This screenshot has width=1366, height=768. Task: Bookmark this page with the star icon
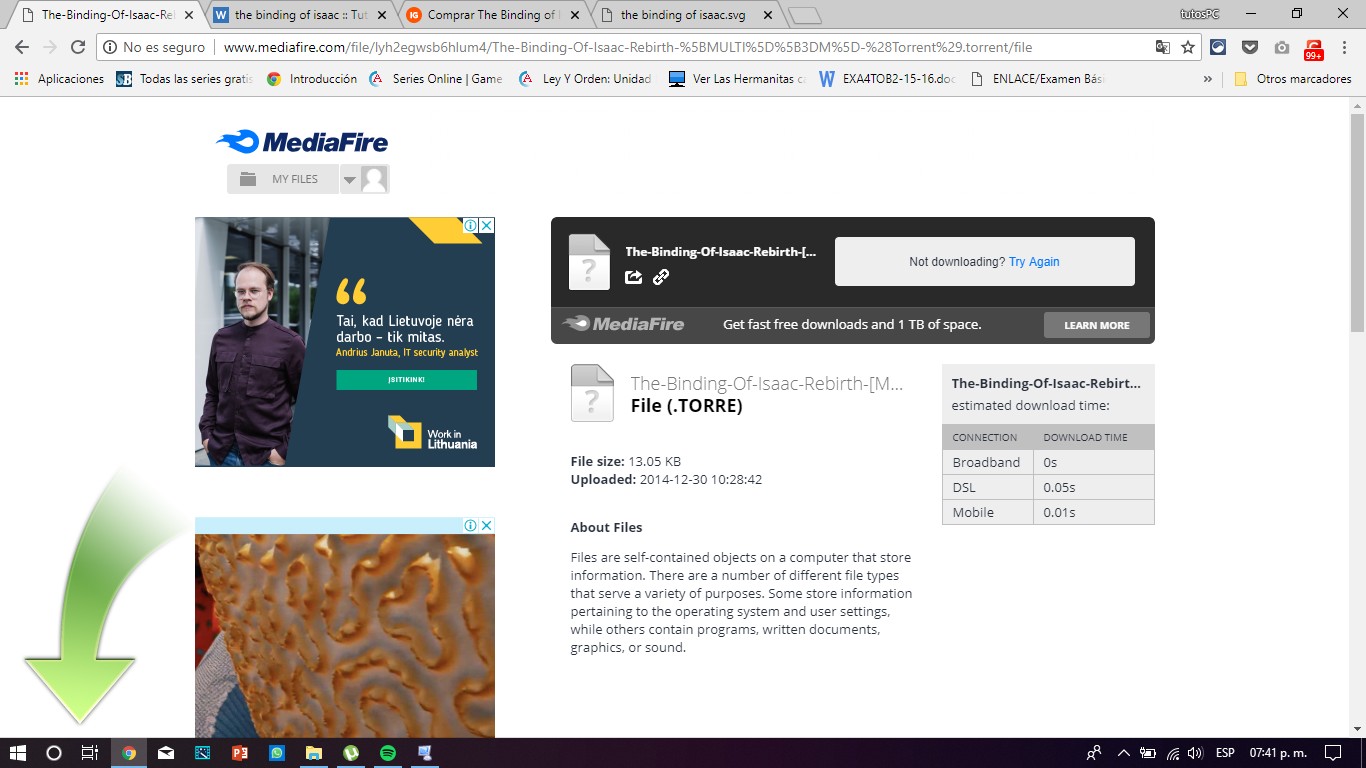click(x=1188, y=47)
